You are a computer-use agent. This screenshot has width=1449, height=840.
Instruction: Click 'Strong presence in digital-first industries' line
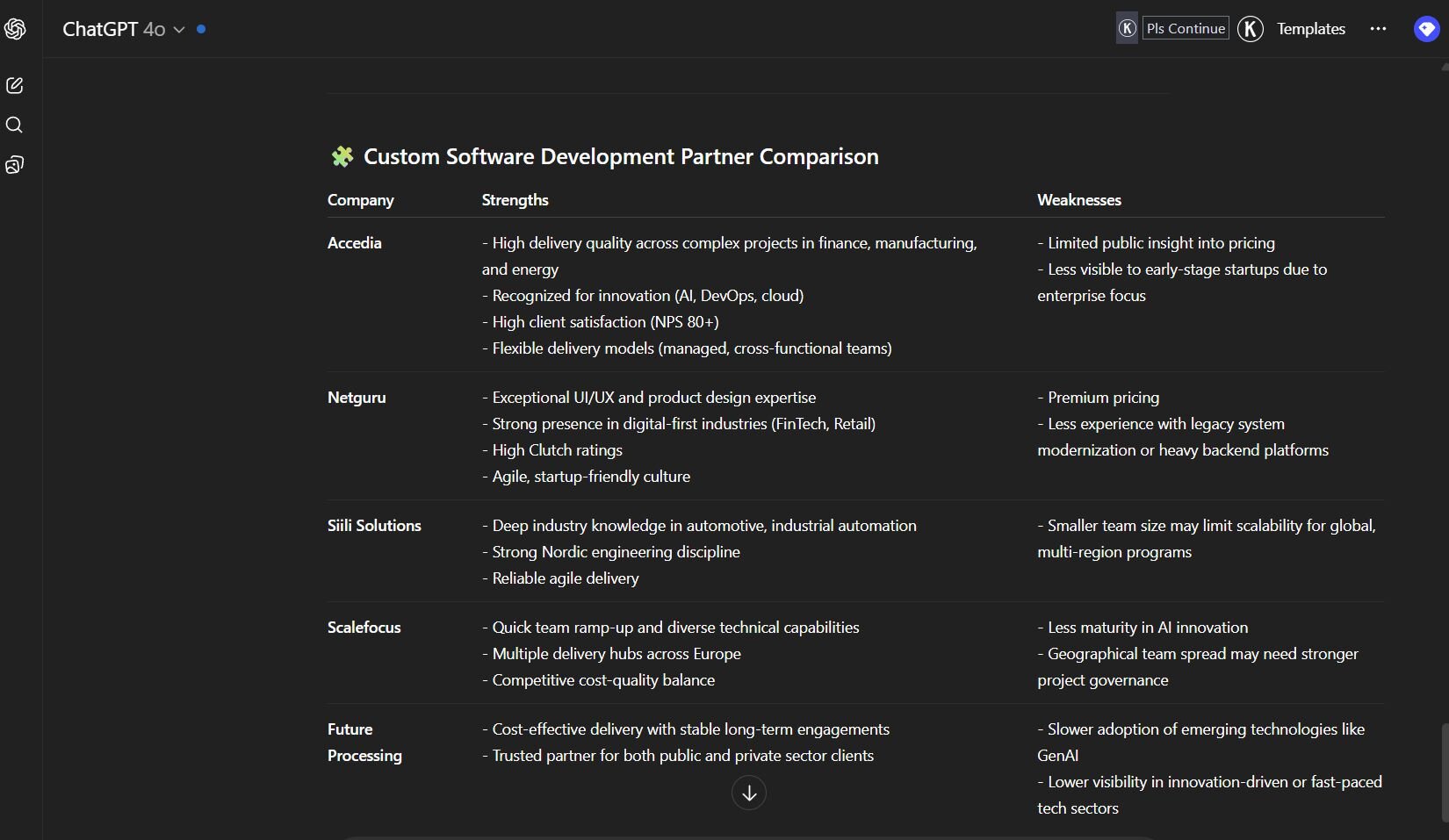pyautogui.click(x=679, y=424)
